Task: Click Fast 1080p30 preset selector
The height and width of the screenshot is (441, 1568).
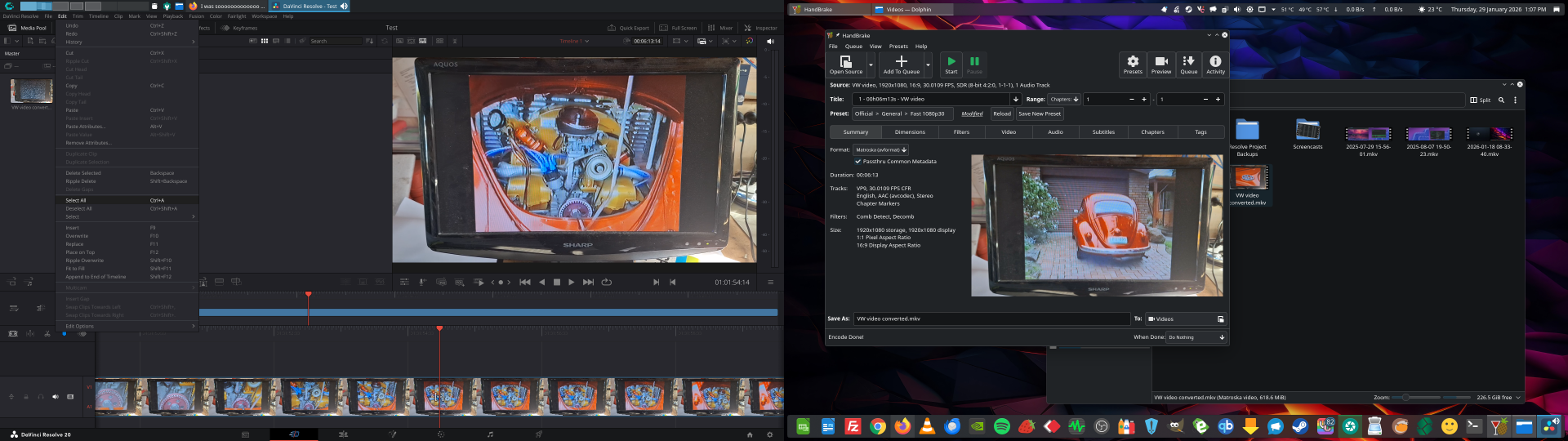Action: [x=902, y=114]
